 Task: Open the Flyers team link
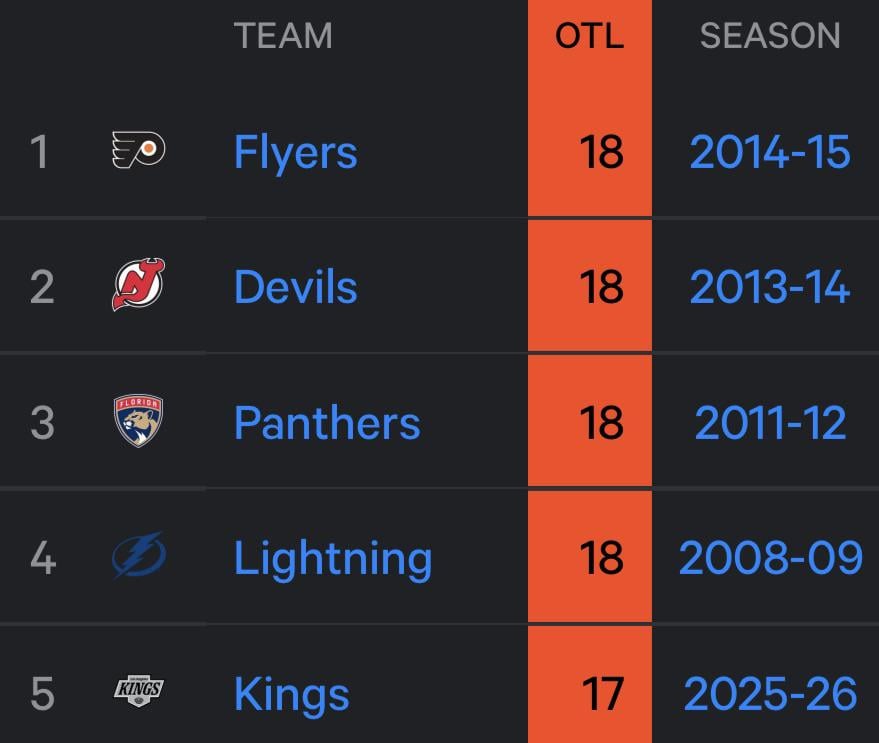pyautogui.click(x=295, y=152)
